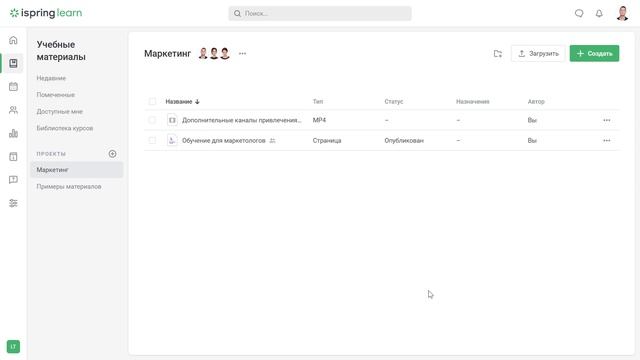This screenshot has width=640, height=360.
Task: Click the MP4 type cell
Action: tap(319, 120)
